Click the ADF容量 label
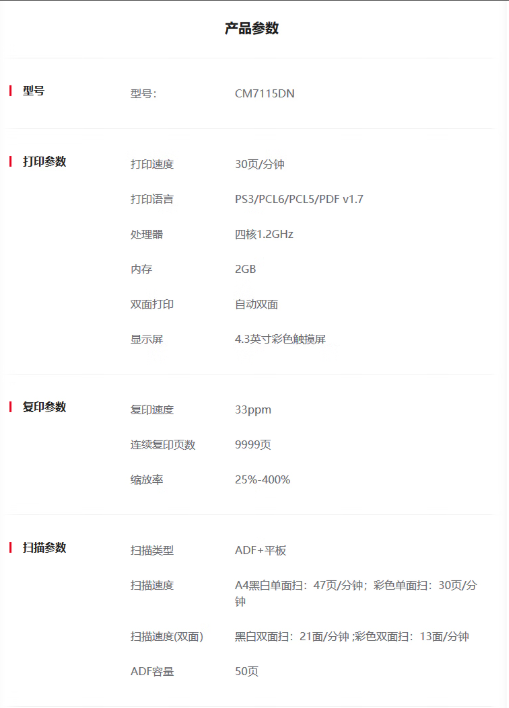This screenshot has width=509, height=708. (x=152, y=671)
